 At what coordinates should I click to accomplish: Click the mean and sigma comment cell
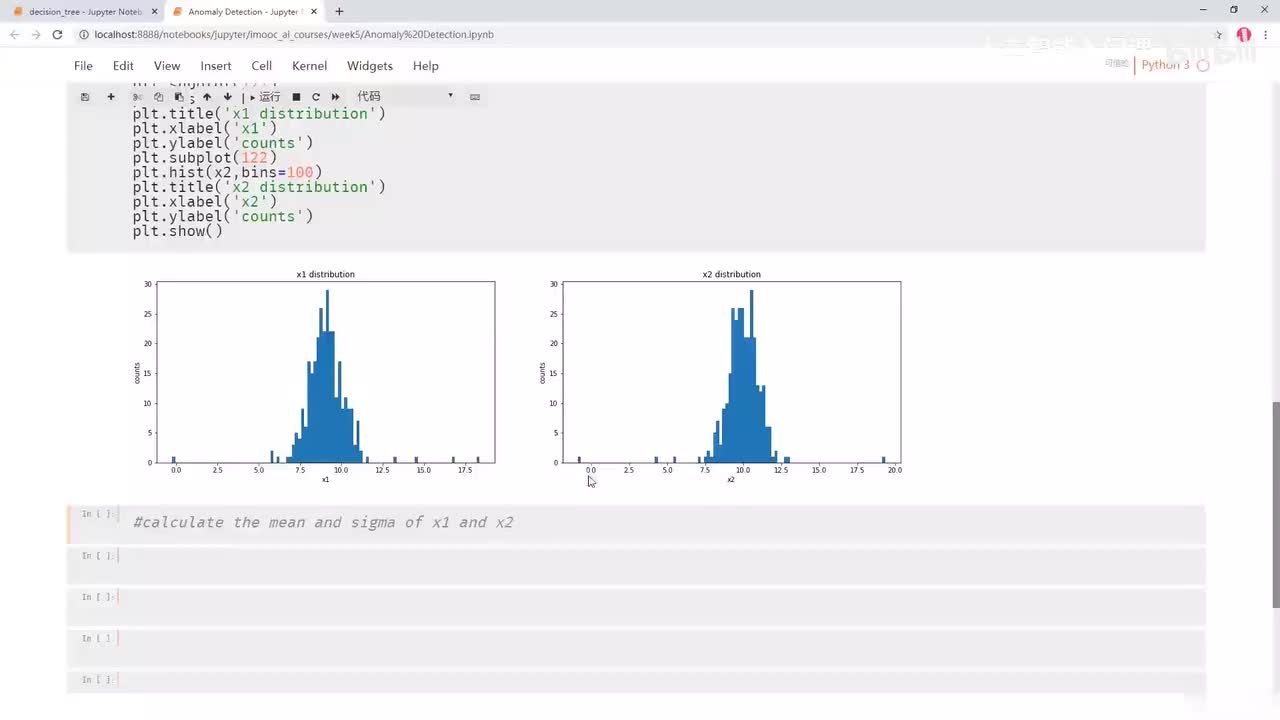pos(661,523)
